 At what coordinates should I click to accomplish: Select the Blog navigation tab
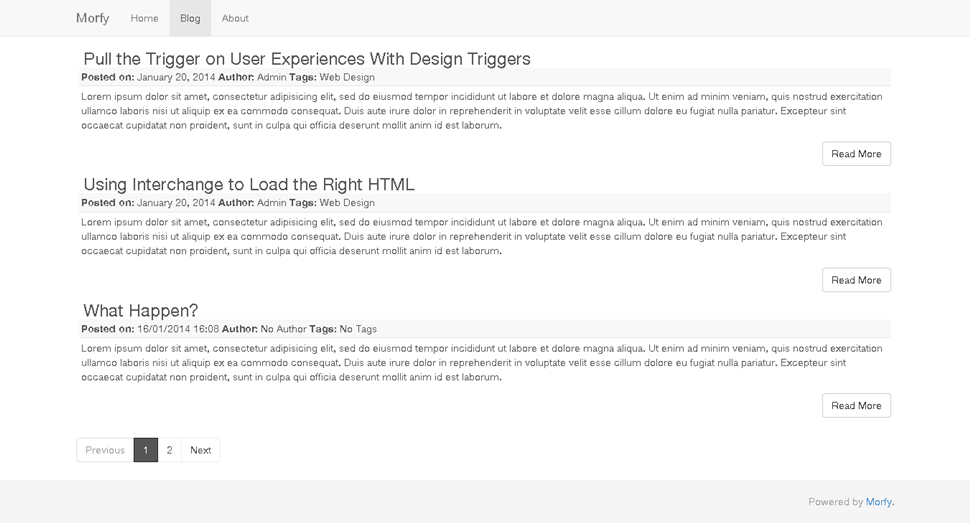point(190,18)
